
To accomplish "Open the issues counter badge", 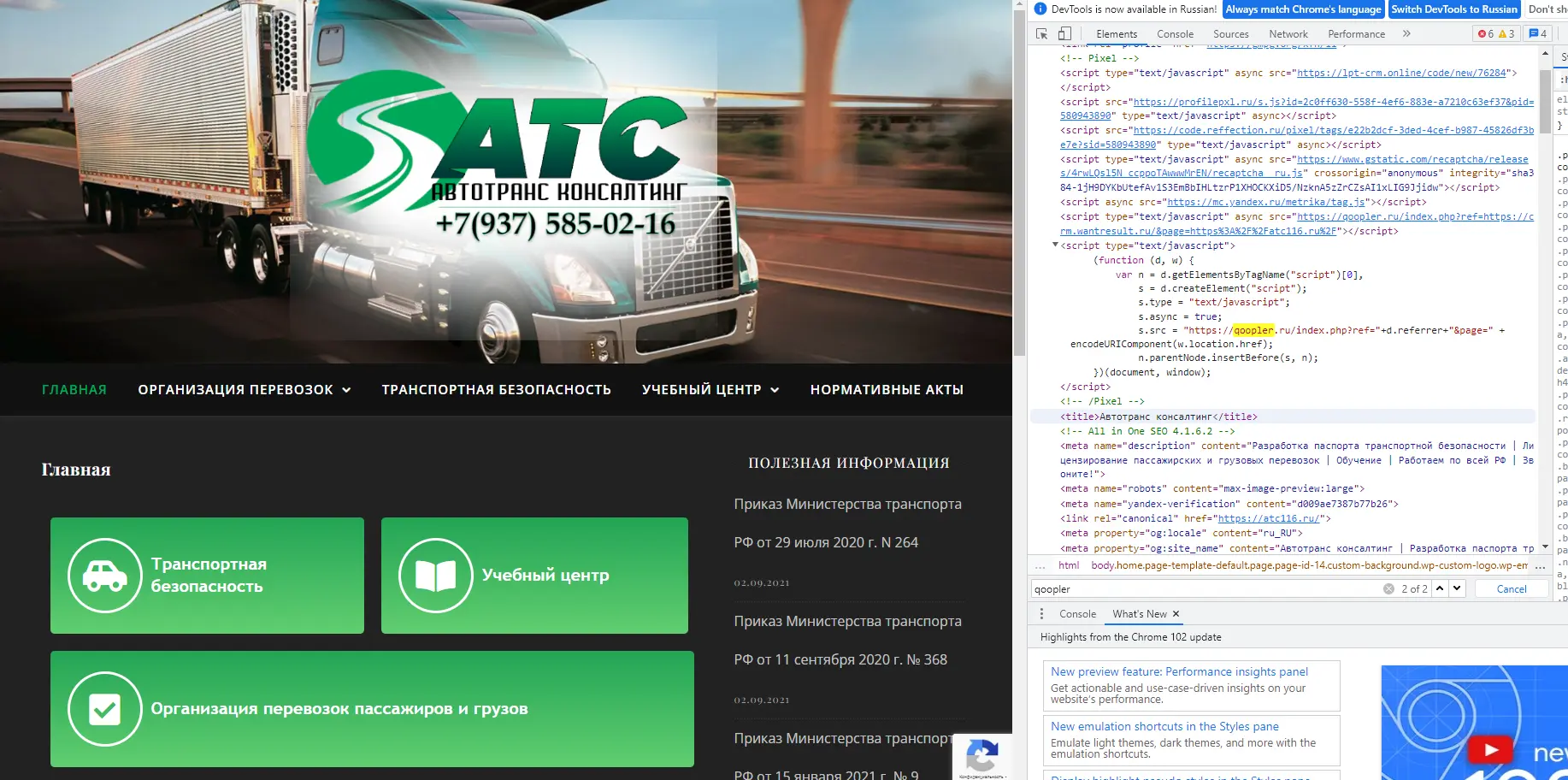I will [x=1538, y=34].
